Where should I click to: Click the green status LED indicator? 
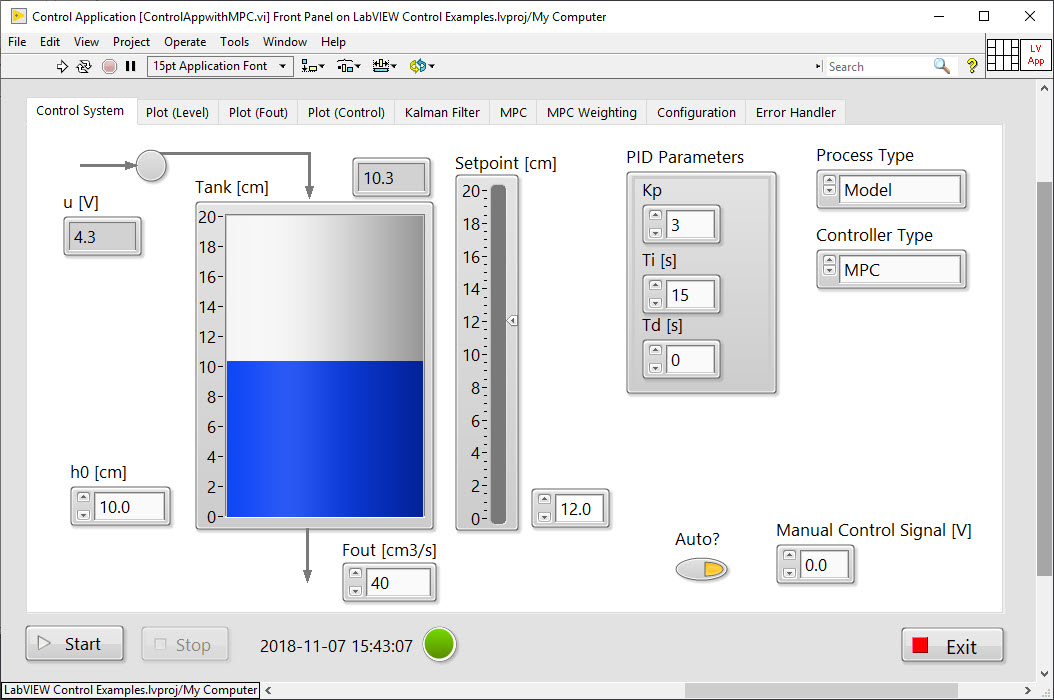click(440, 644)
